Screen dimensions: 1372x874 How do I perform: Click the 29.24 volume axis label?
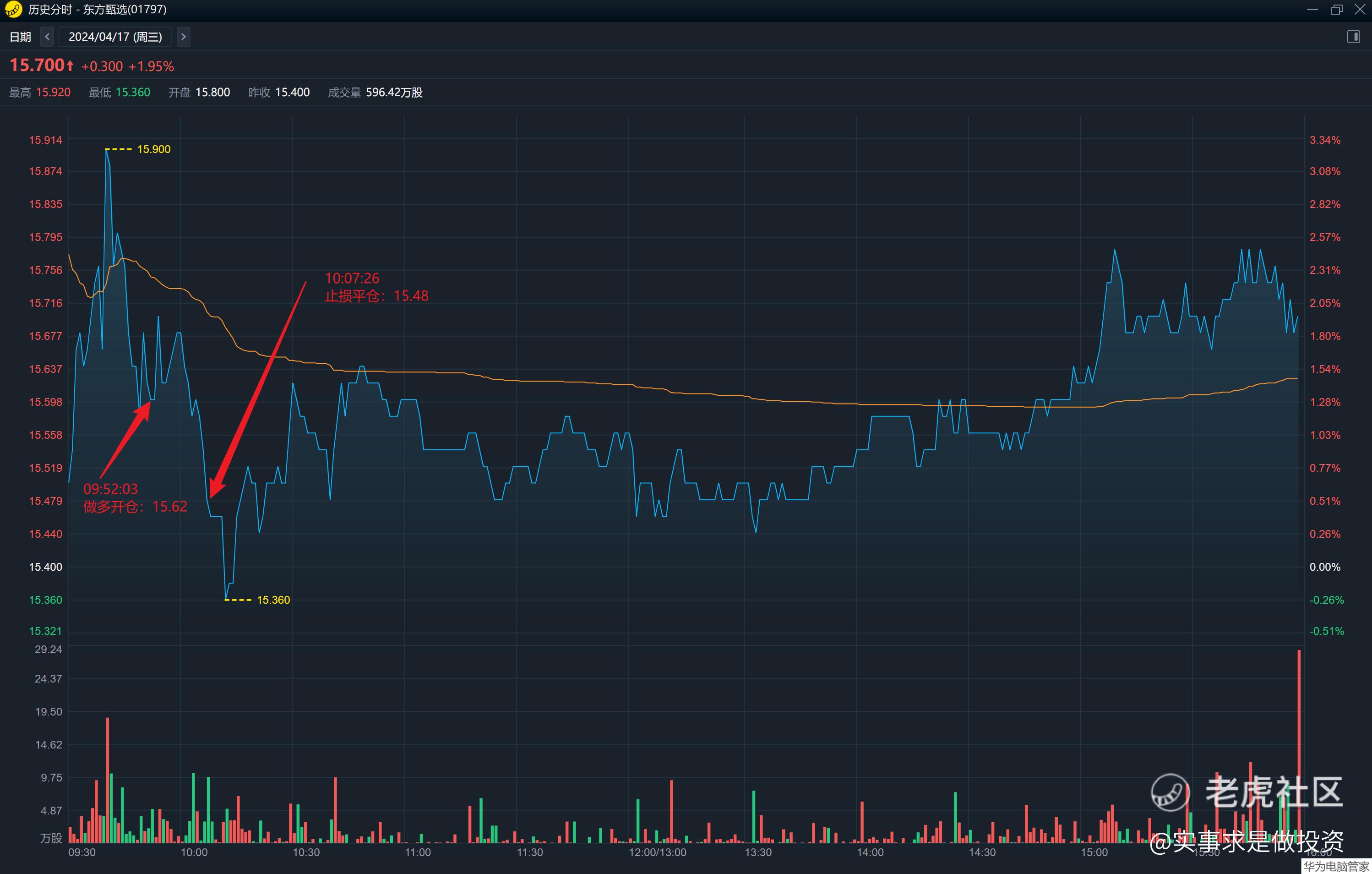pyautogui.click(x=49, y=650)
